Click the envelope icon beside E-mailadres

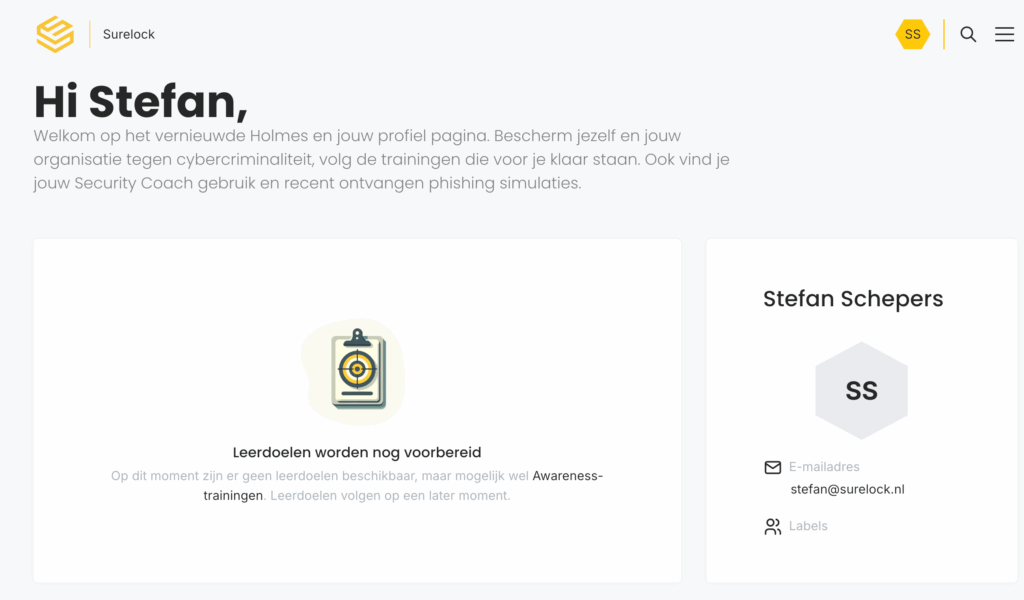coord(772,467)
